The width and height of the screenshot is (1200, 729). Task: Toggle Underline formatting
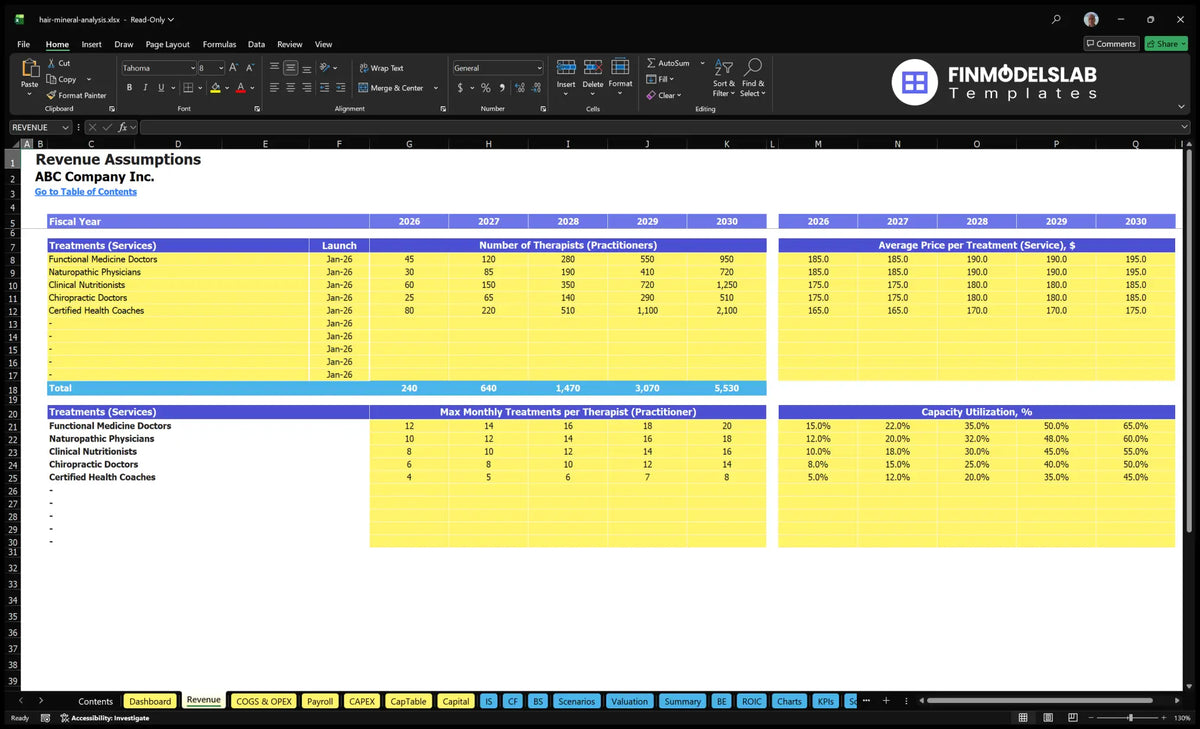160,88
